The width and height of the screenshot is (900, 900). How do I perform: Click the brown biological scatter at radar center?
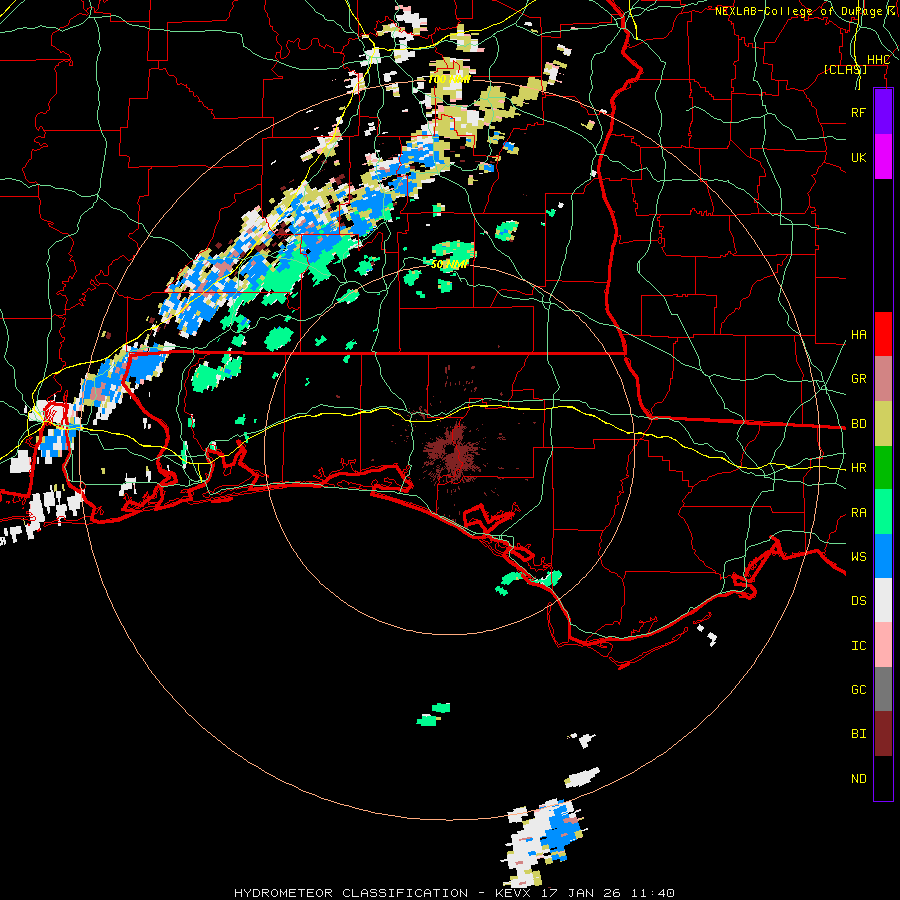pos(453,452)
